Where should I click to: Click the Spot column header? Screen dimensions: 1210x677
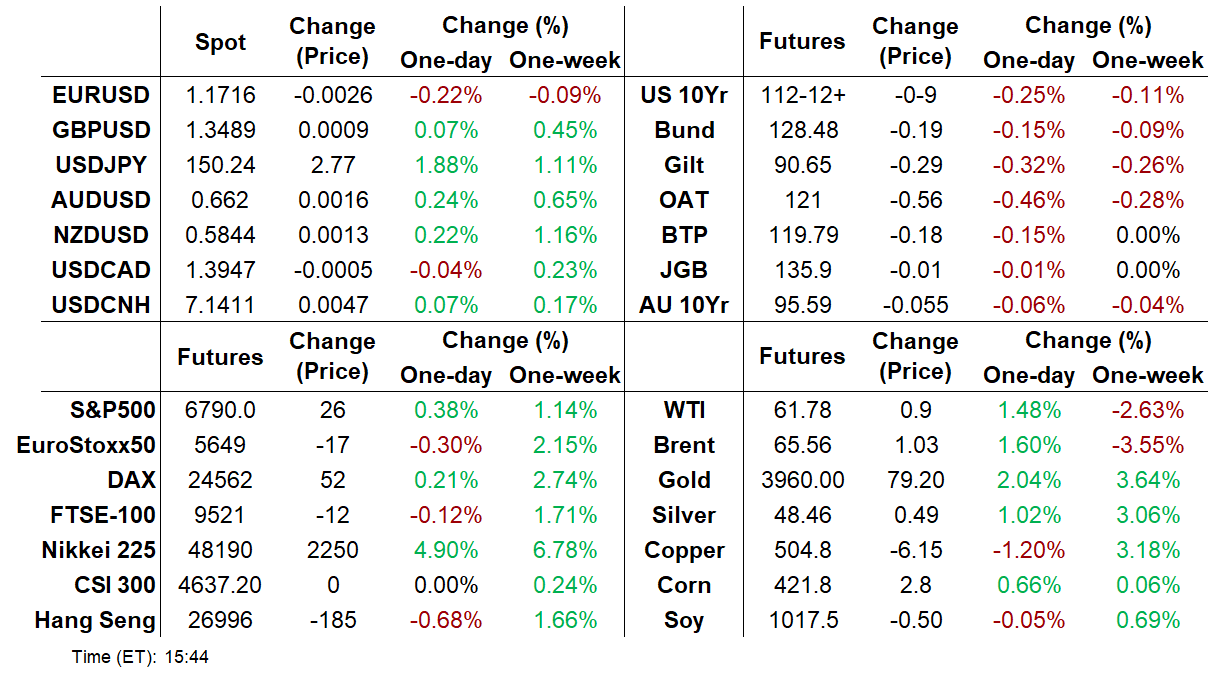(x=220, y=43)
